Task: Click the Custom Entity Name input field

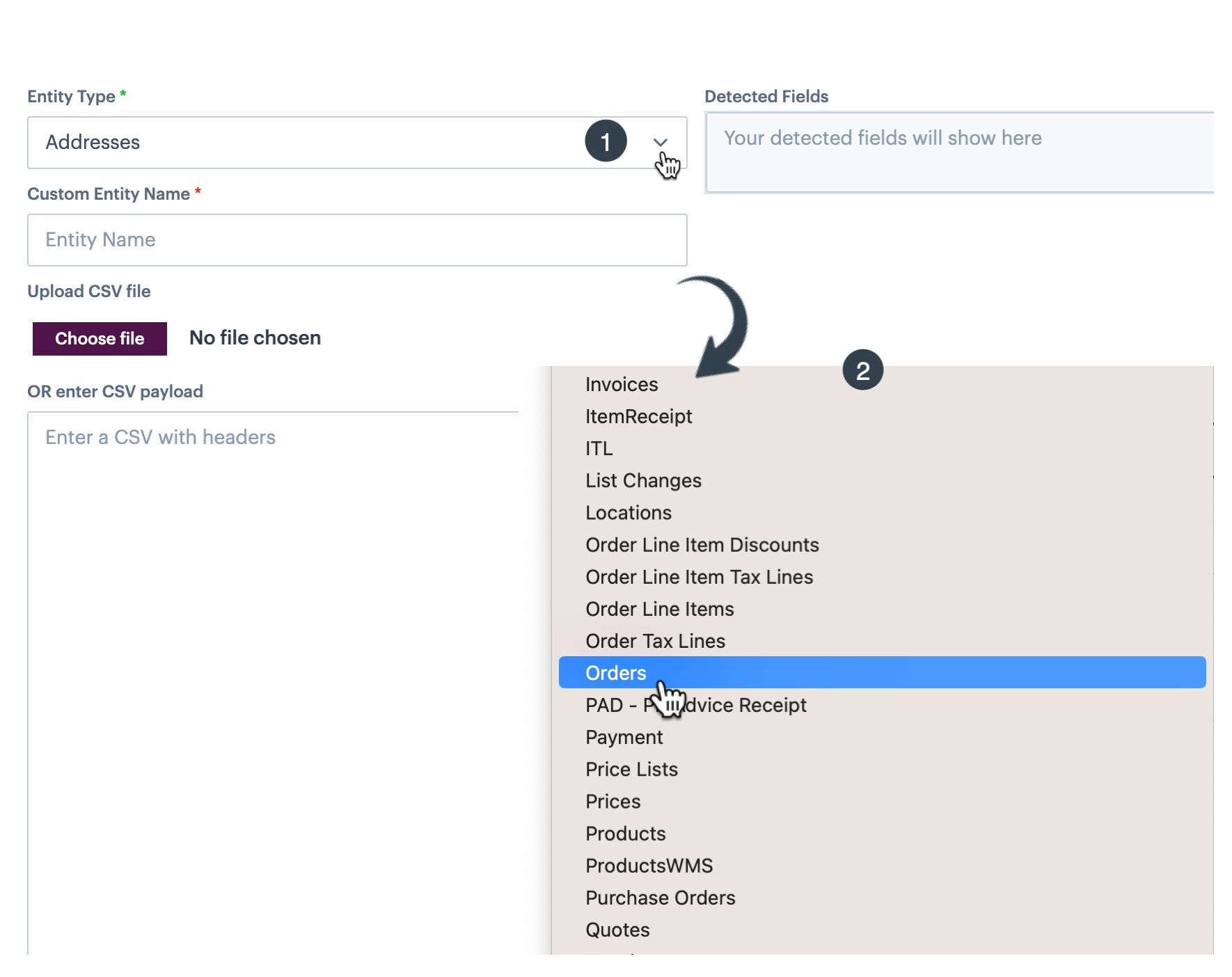Action: tap(356, 240)
